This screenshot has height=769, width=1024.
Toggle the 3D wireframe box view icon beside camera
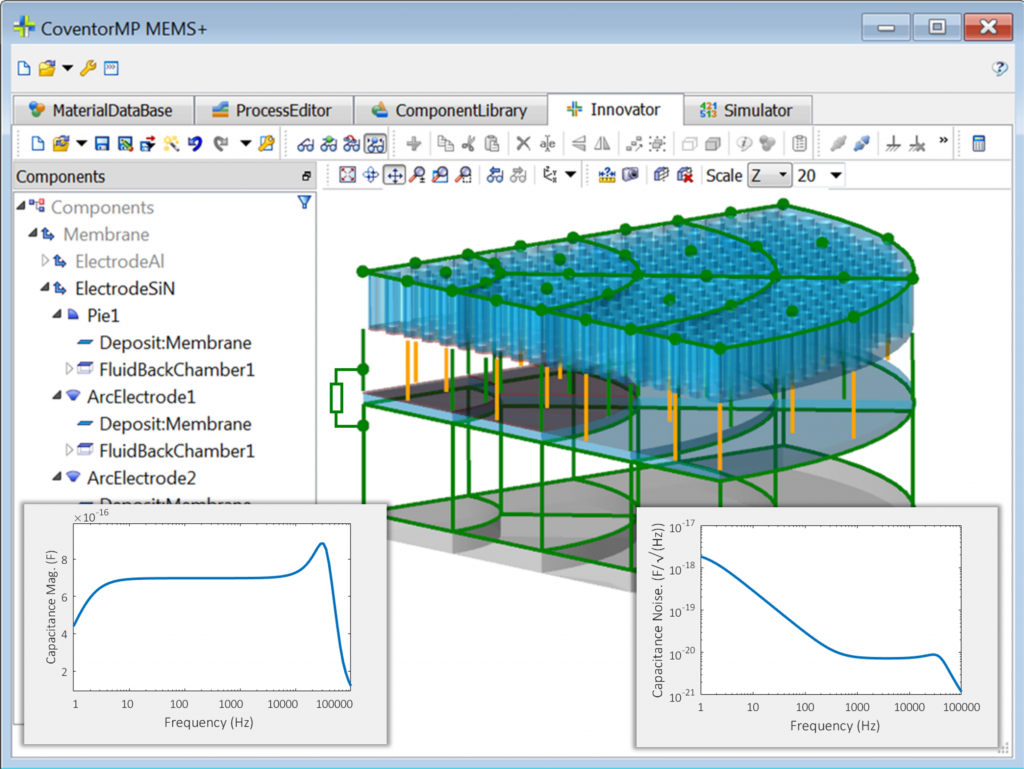(661, 175)
